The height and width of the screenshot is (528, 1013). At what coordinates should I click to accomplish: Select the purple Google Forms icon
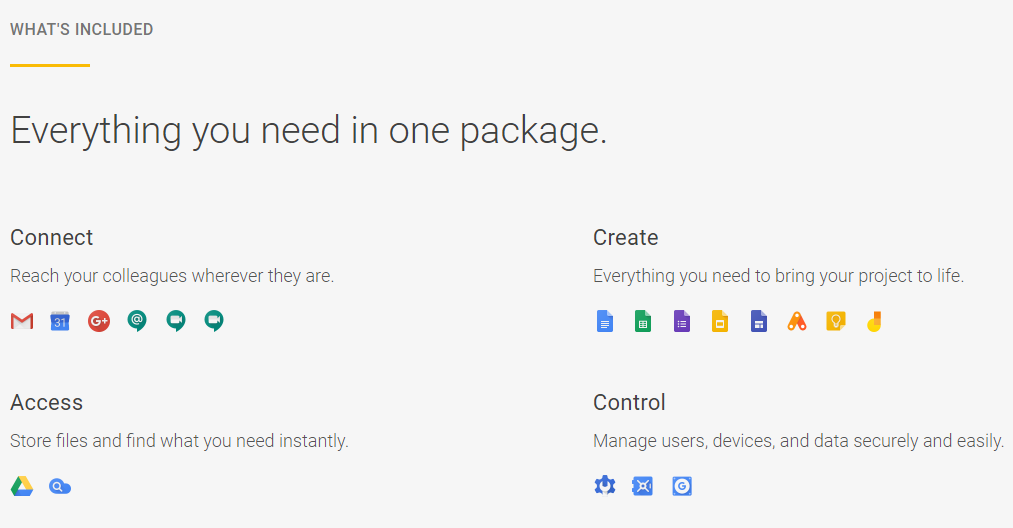[x=682, y=321]
